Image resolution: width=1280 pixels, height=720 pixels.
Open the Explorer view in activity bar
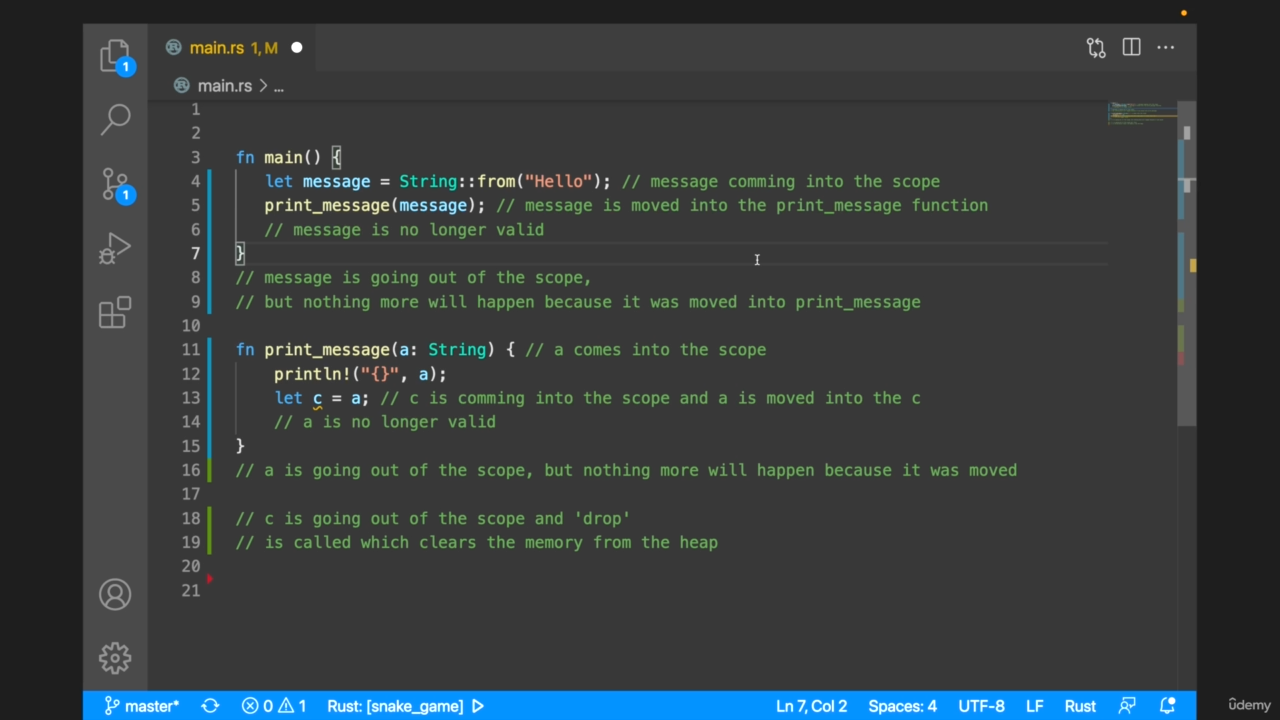click(x=115, y=56)
